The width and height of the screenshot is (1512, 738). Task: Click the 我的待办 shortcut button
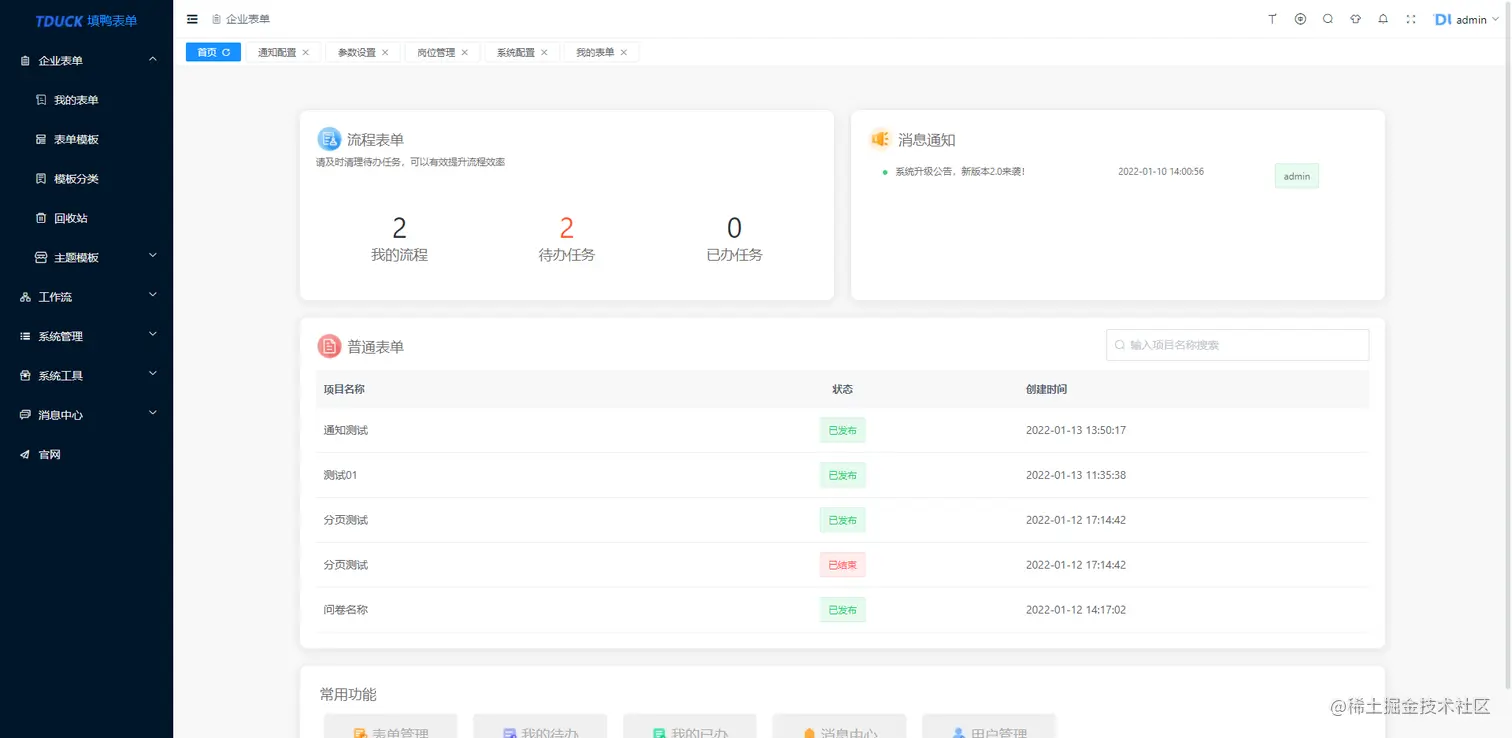tap(540, 726)
